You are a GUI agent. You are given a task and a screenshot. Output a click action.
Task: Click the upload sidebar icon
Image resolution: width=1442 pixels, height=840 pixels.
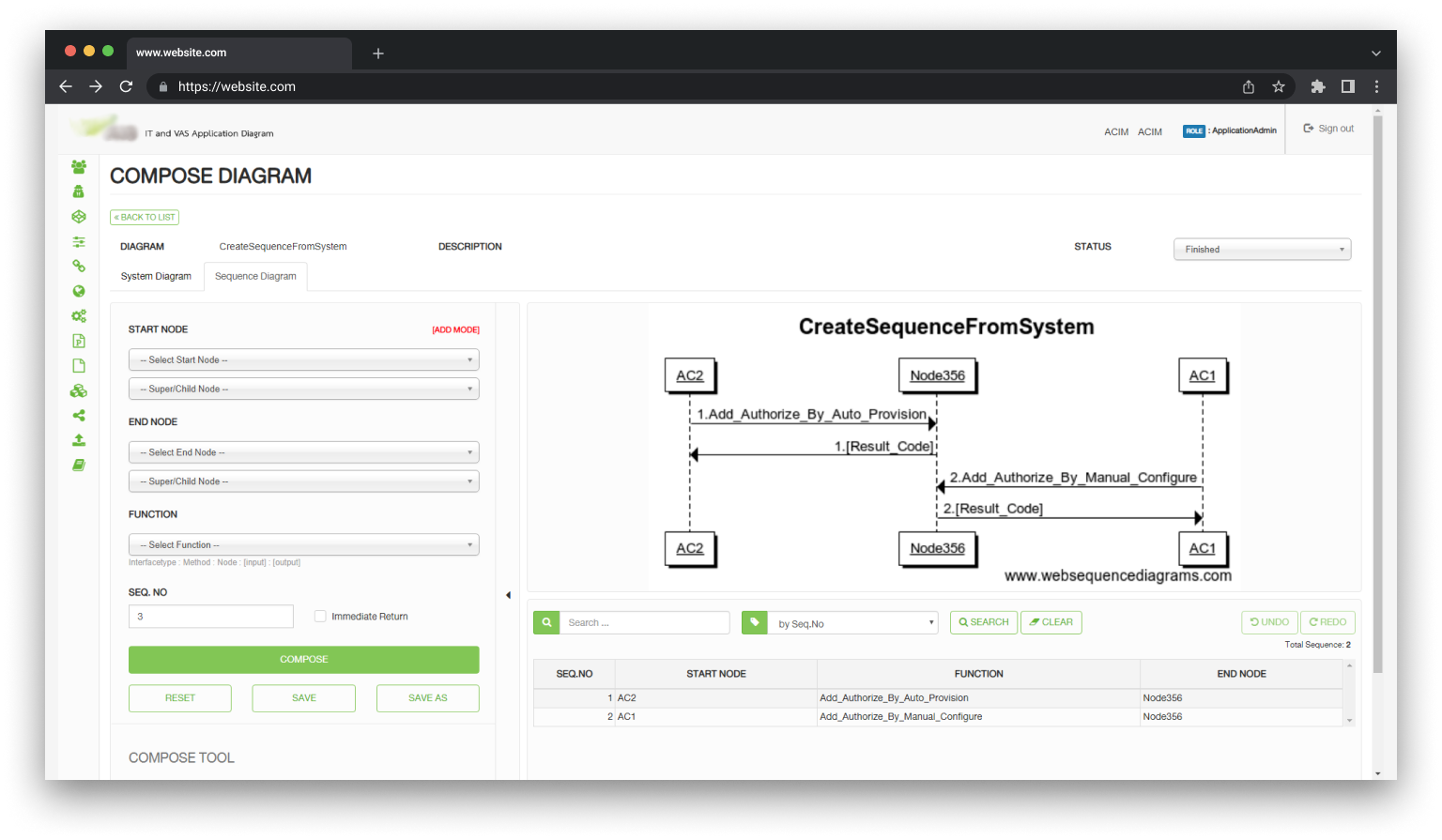(79, 440)
